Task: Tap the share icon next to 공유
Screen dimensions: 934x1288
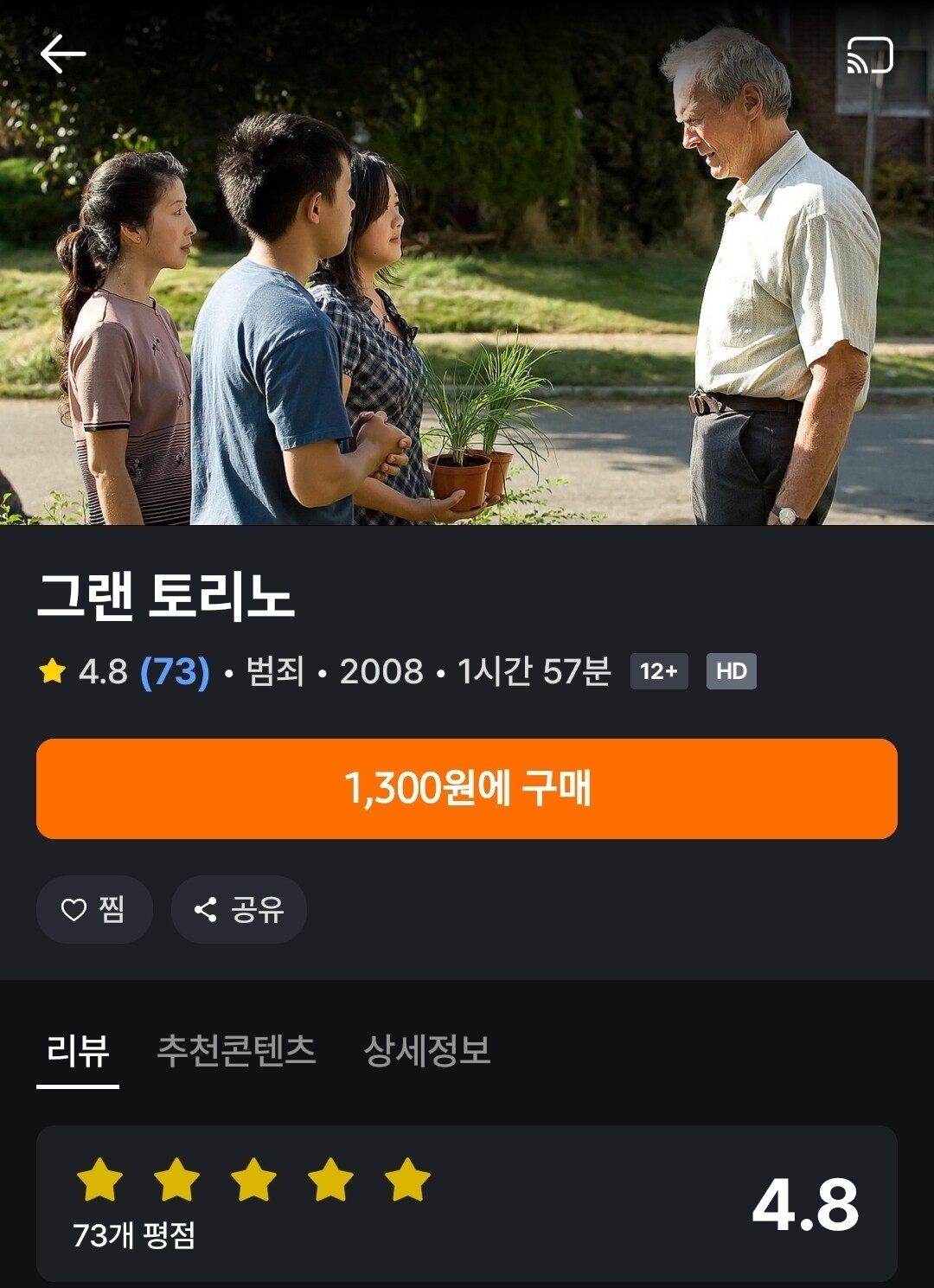Action: tap(206, 909)
